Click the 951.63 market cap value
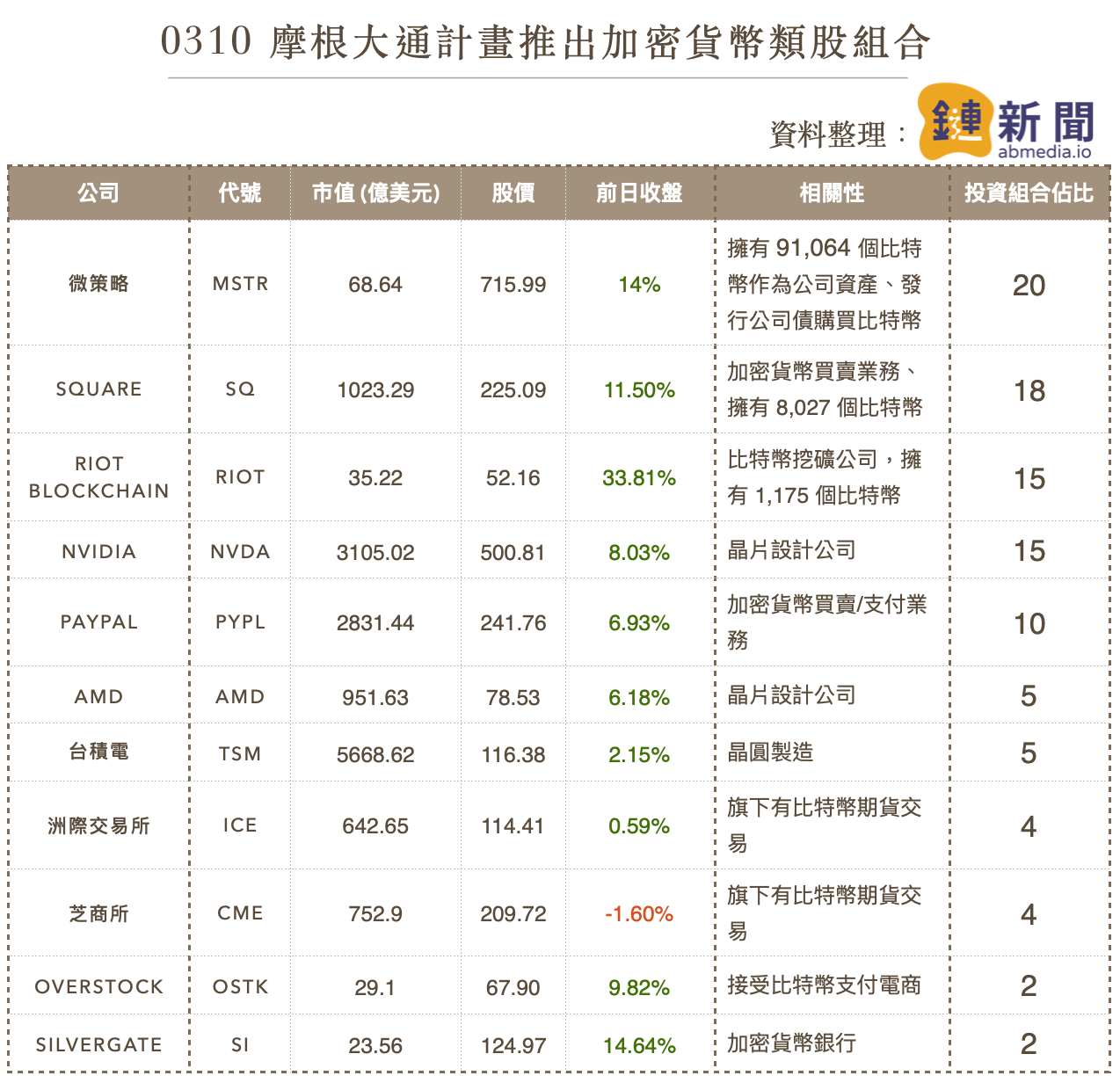1120x1083 pixels. [375, 698]
